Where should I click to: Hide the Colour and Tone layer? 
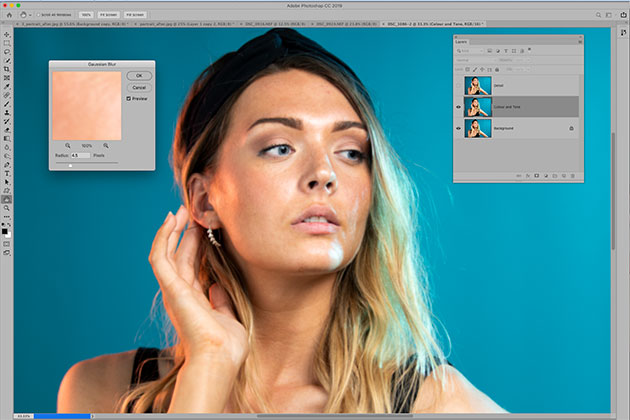coord(458,107)
